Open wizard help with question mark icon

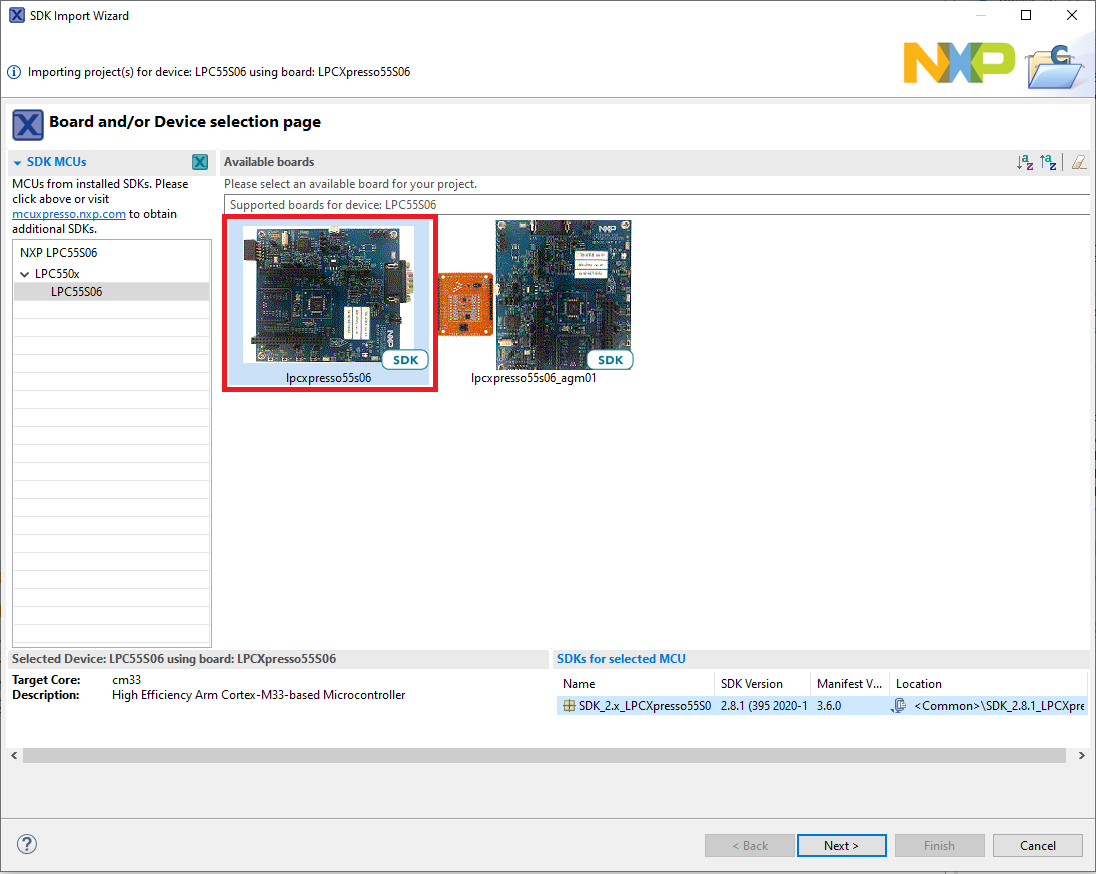[x=28, y=844]
